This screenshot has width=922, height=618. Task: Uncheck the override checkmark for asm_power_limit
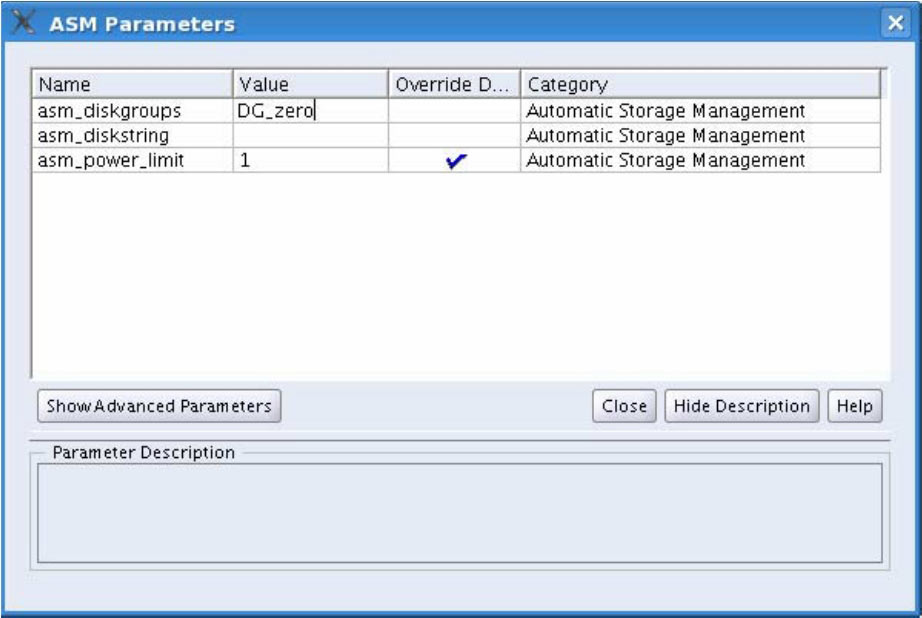(x=456, y=161)
